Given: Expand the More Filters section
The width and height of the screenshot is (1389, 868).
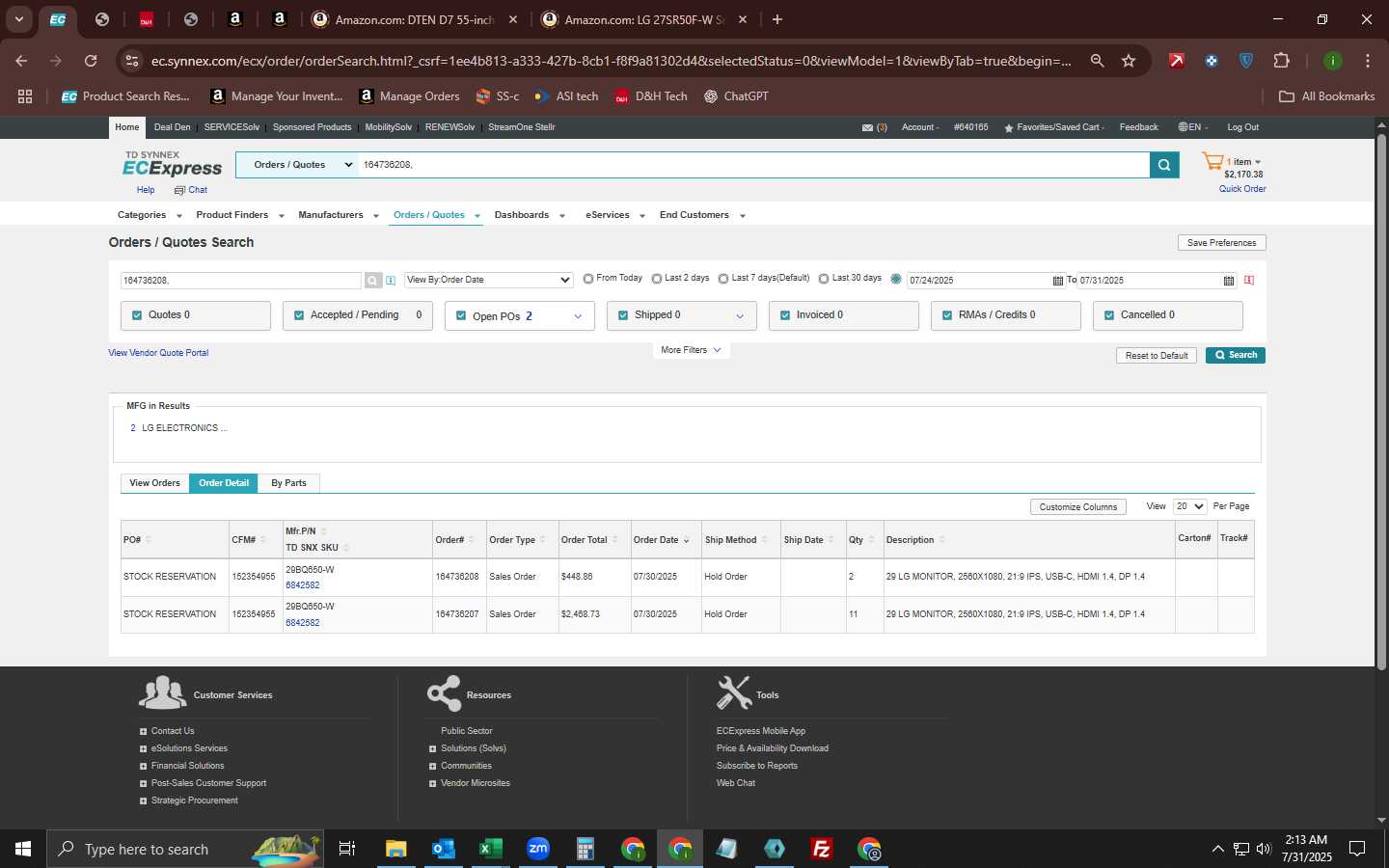Looking at the screenshot, I should 691,350.
